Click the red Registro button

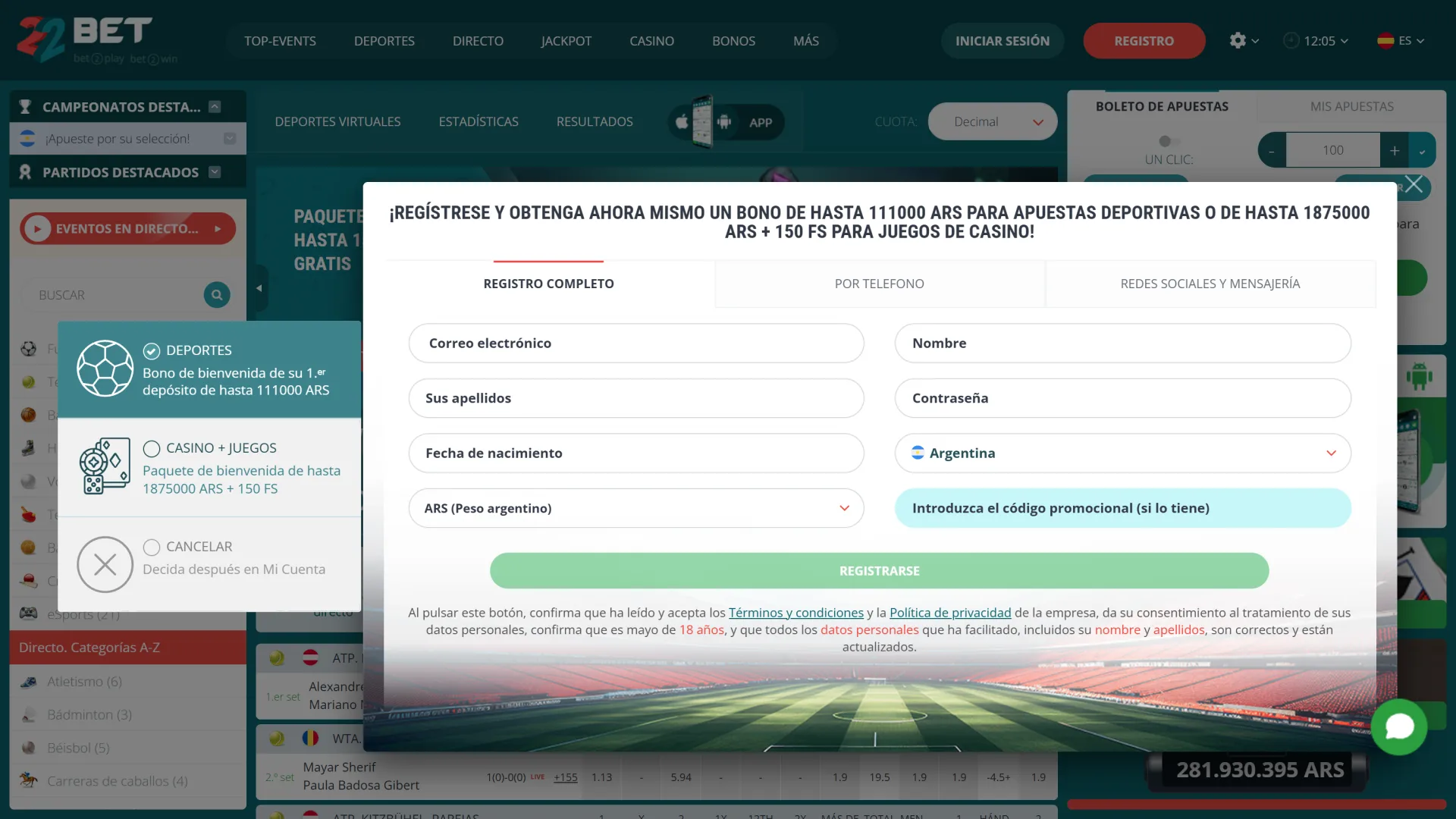coord(1144,41)
